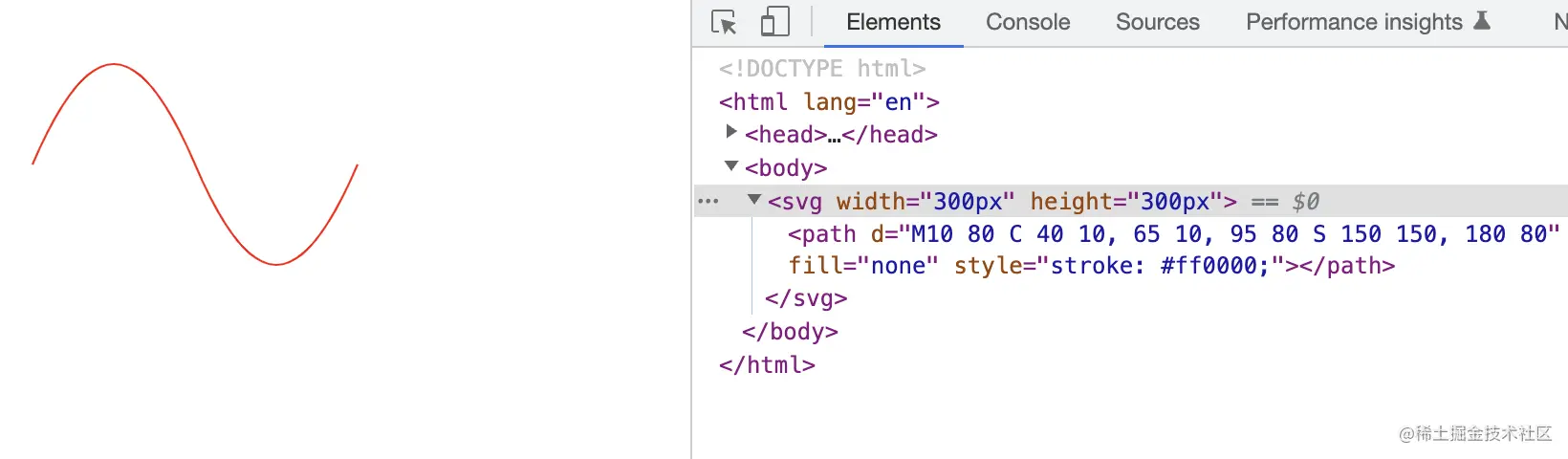Expand the collapsed head element
Screen dimensions: 1568x459
tap(731, 132)
